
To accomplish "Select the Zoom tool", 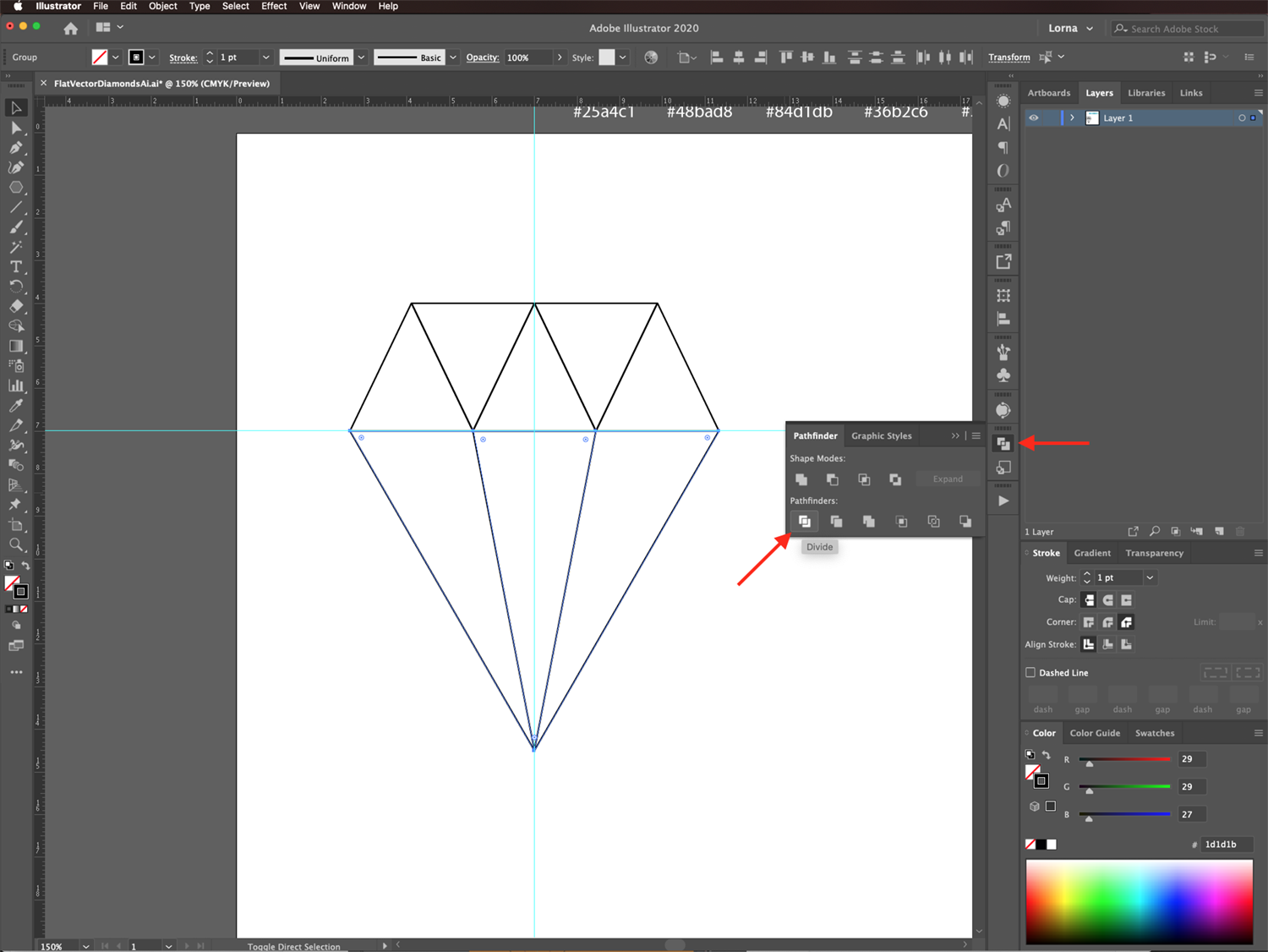I will point(16,544).
